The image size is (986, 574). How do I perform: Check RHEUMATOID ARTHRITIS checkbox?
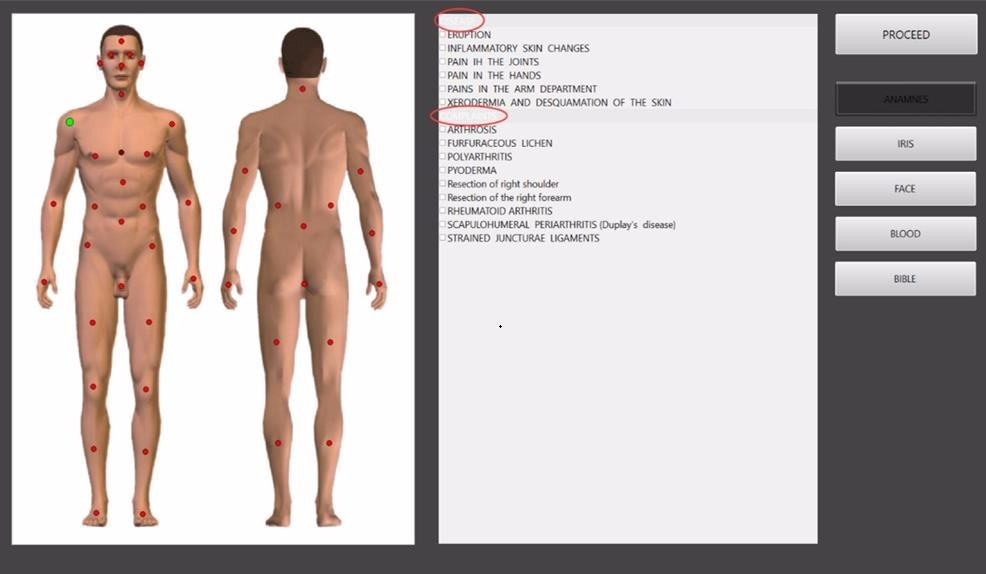tap(443, 211)
